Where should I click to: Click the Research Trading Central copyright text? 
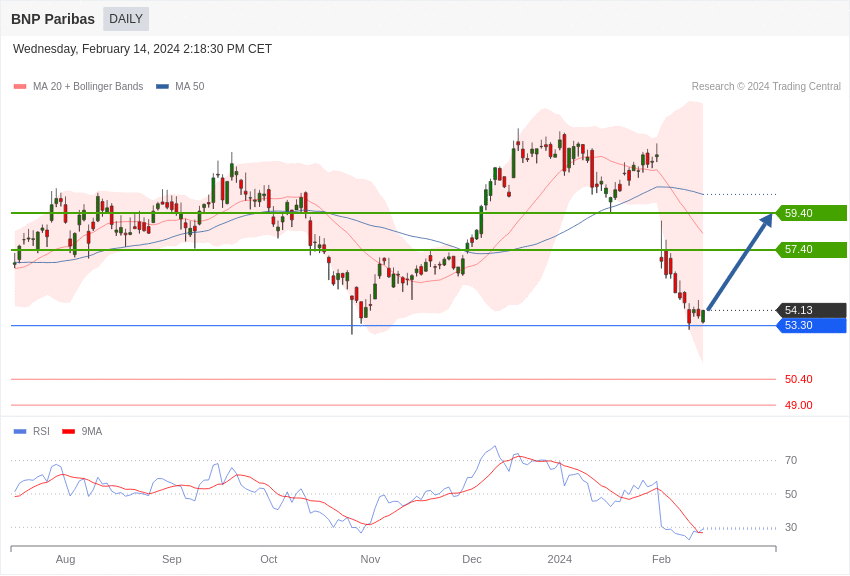pyautogui.click(x=766, y=87)
